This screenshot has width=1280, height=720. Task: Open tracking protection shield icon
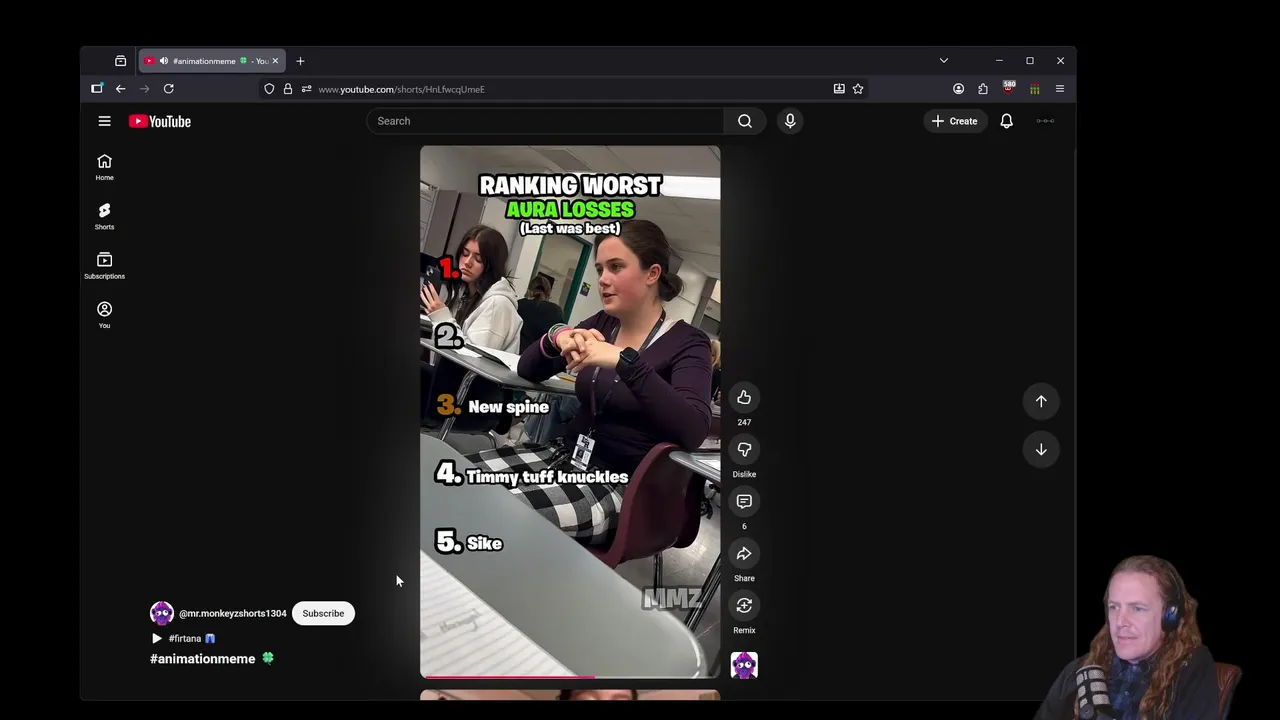coord(269,89)
